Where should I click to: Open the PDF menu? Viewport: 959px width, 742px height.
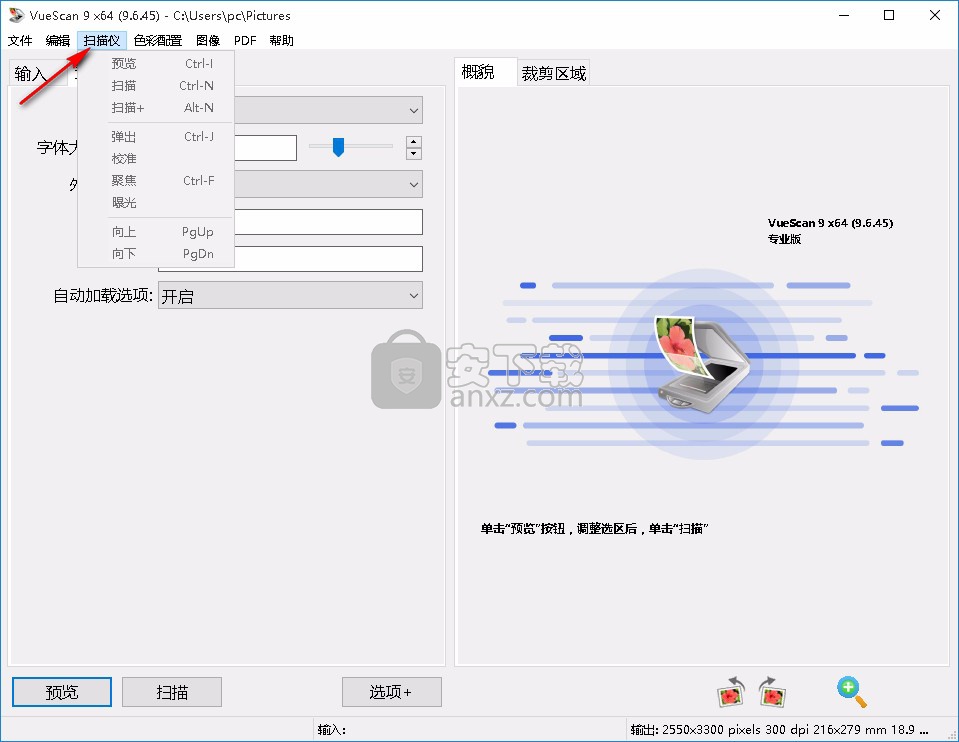pos(245,40)
